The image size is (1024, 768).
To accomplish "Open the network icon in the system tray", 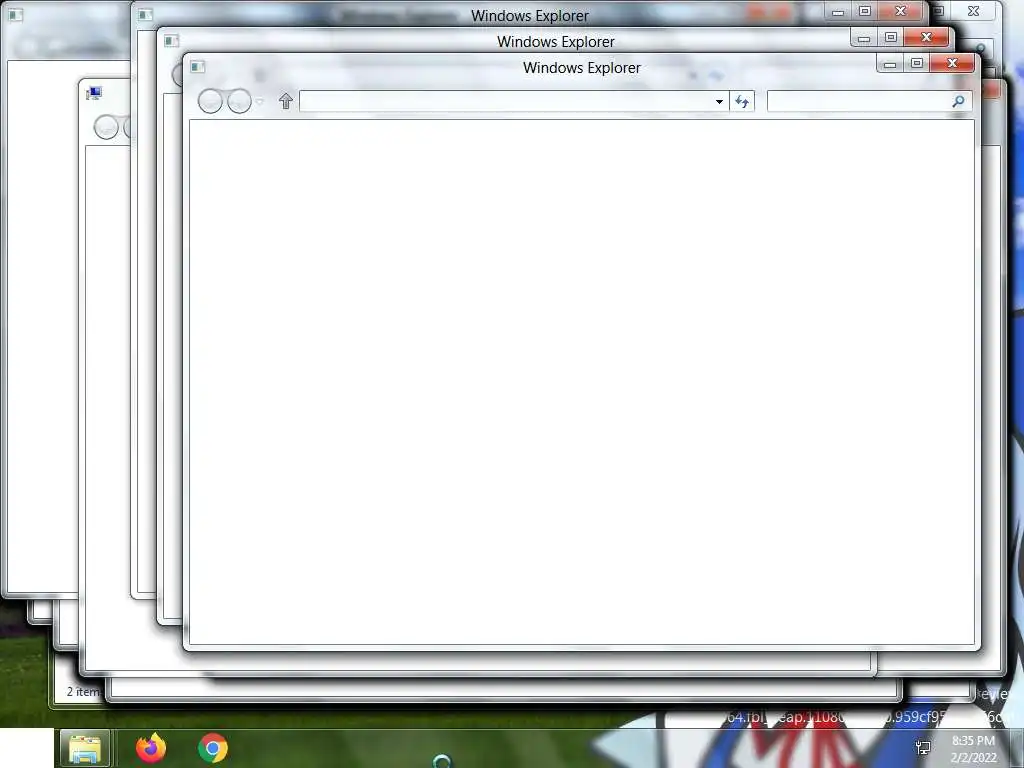I will point(923,748).
